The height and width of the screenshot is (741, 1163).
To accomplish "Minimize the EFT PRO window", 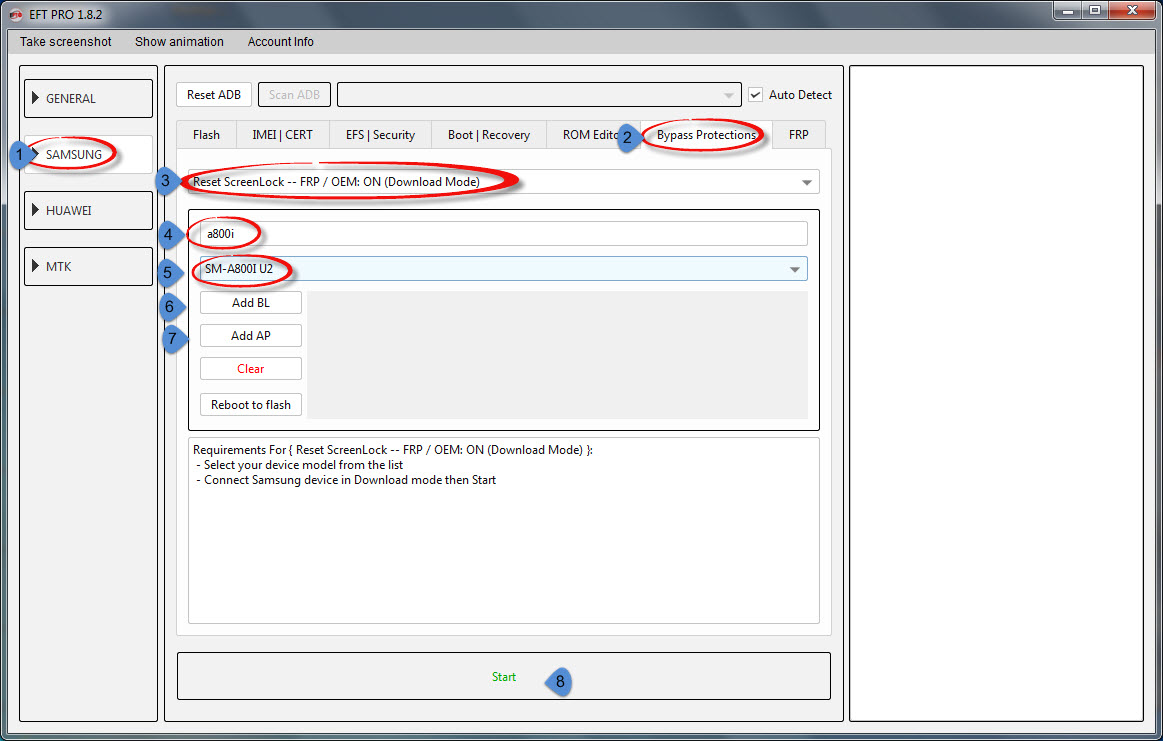I will [x=1068, y=10].
